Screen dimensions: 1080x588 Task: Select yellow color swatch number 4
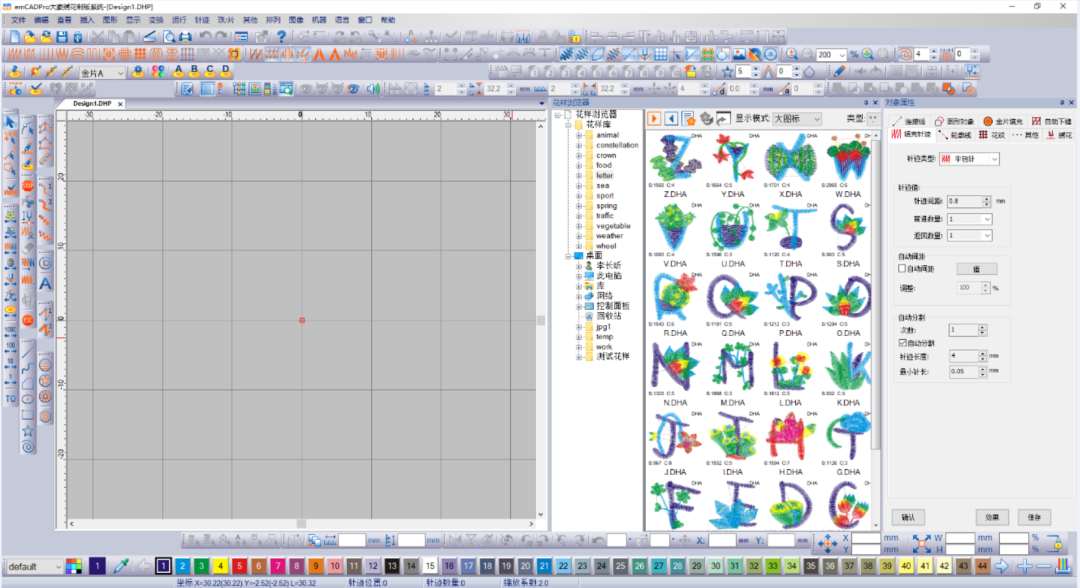coord(221,566)
